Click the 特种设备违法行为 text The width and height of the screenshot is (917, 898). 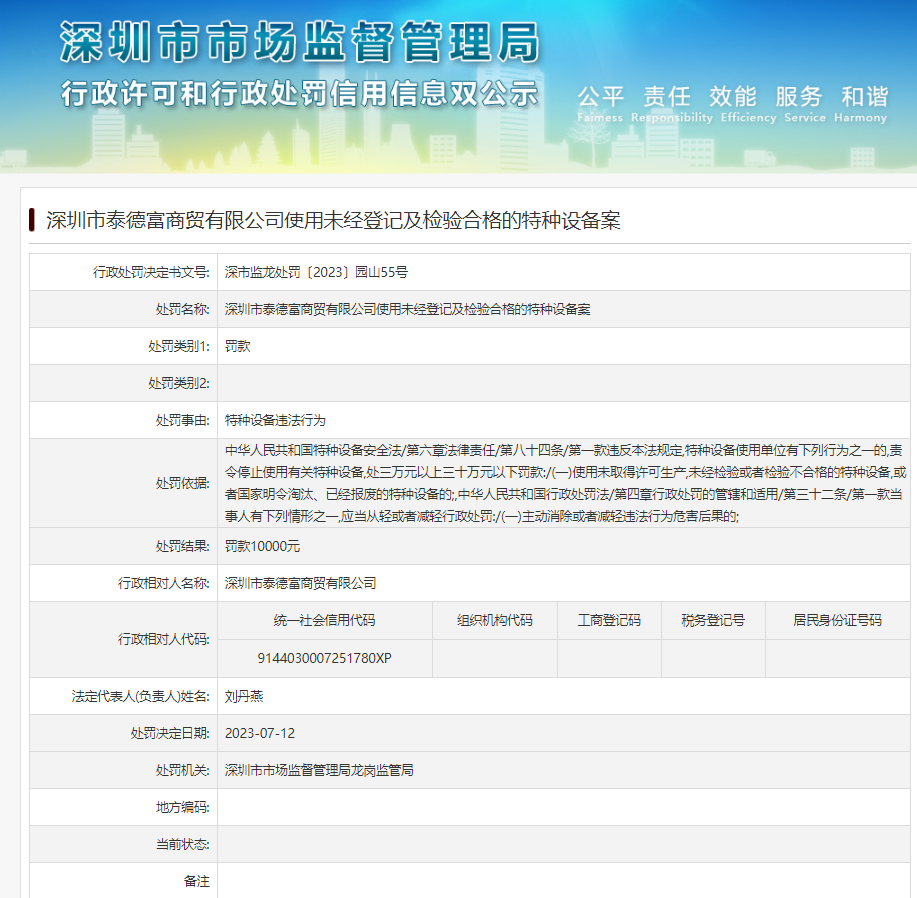tap(275, 420)
